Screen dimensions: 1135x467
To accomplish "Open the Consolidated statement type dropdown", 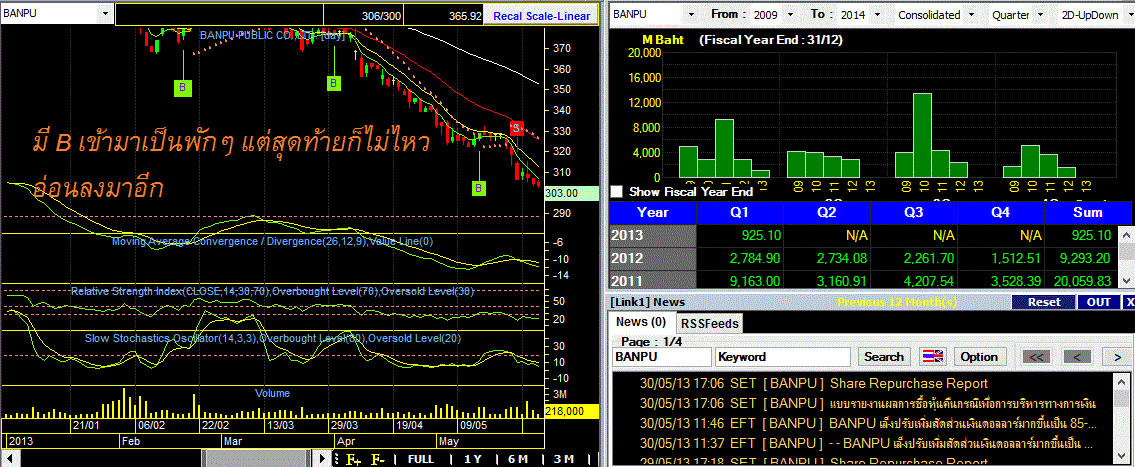I will pyautogui.click(x=971, y=14).
